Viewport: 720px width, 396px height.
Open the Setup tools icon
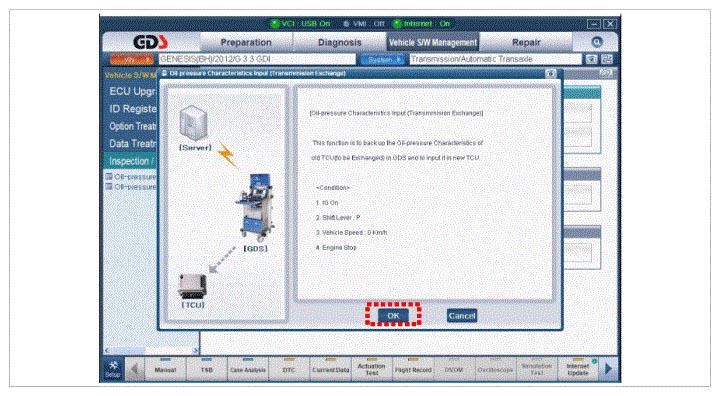click(112, 369)
